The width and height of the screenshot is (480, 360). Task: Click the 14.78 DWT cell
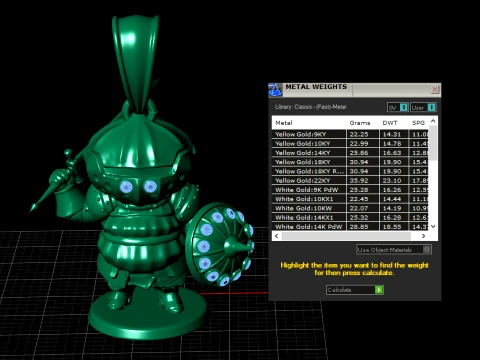(394, 144)
